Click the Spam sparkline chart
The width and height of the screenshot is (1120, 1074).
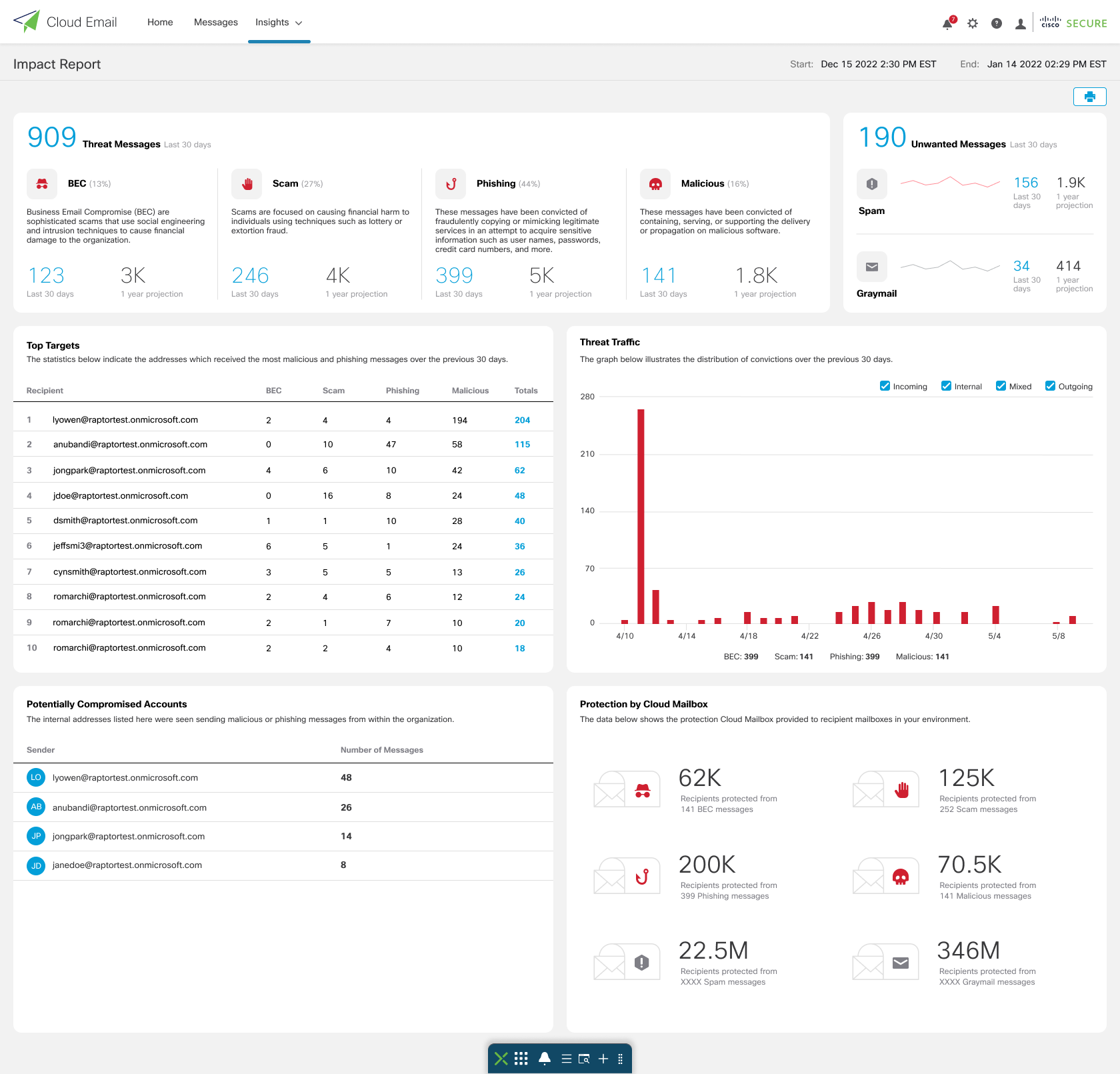click(950, 182)
